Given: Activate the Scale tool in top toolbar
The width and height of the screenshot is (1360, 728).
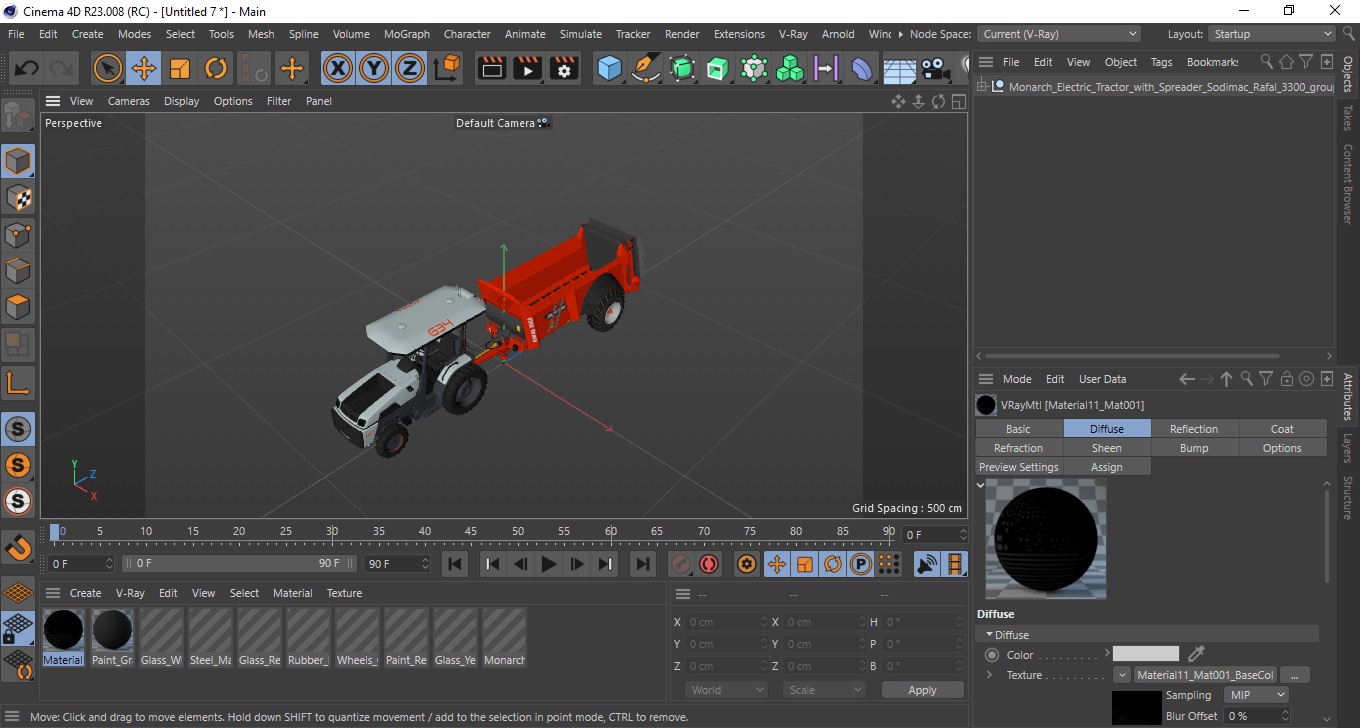Looking at the screenshot, I should pyautogui.click(x=180, y=69).
